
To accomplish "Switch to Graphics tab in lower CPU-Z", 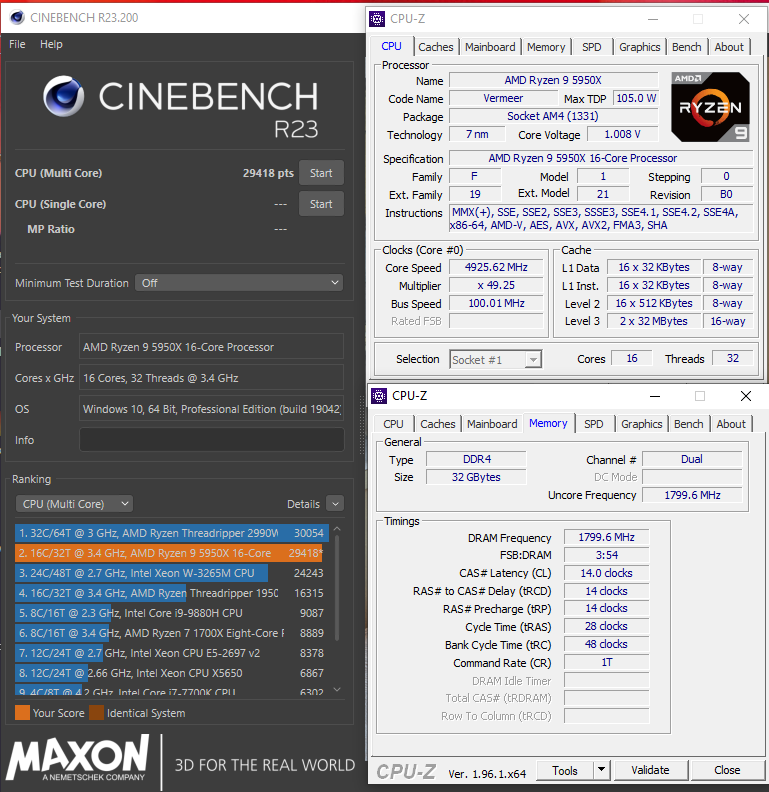I will pyautogui.click(x=642, y=424).
